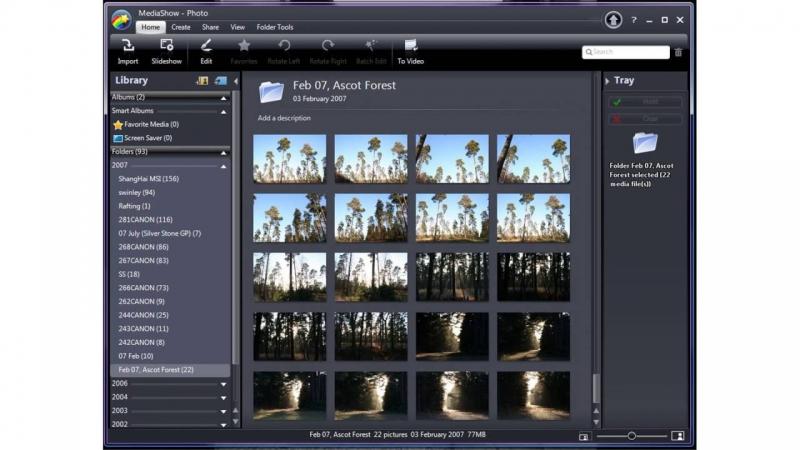Select the ShangHai MSI (156) folder

[x=148, y=178]
